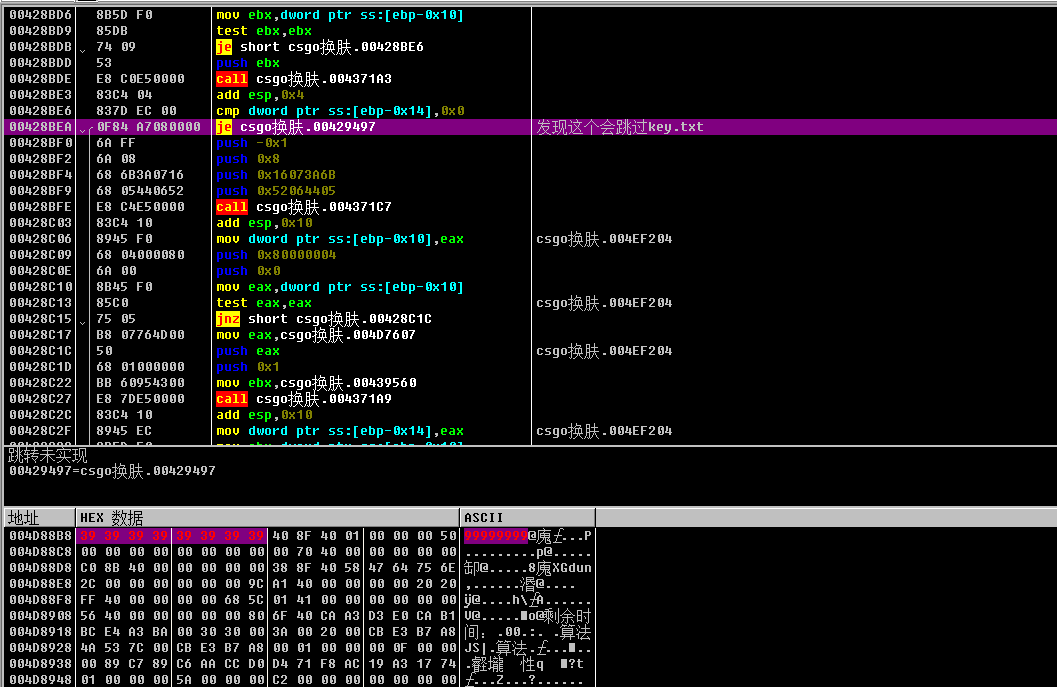Select hex bytes 0F84 A7080000
Viewport: 1057px width, 687px height.
click(x=148, y=127)
